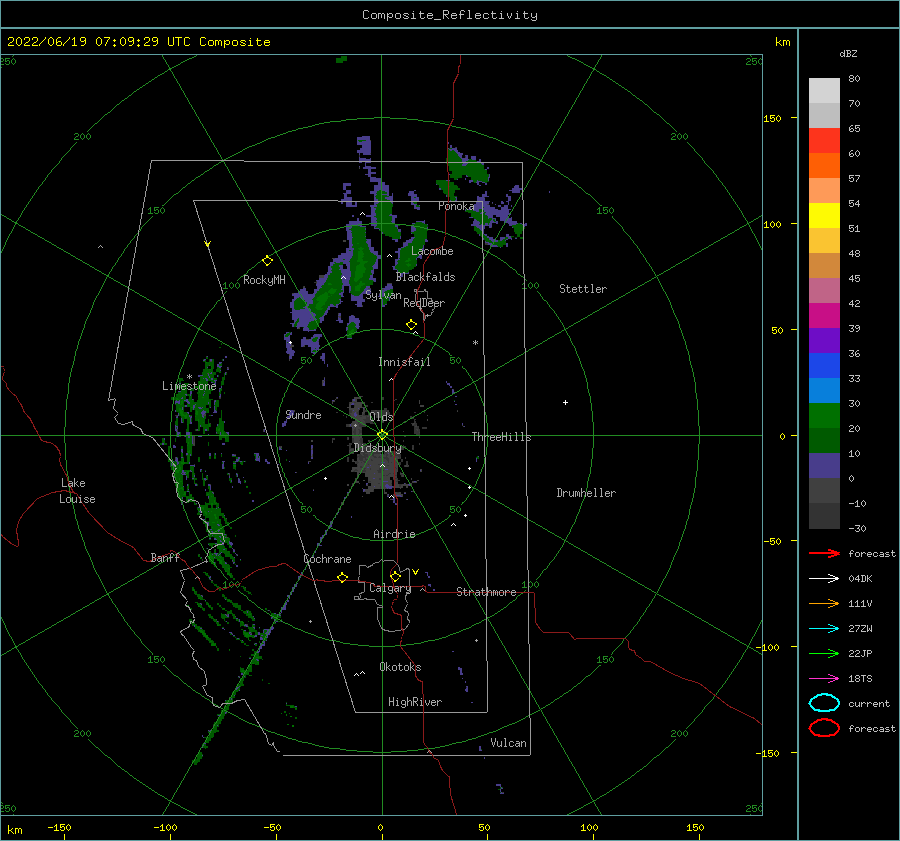
Task: Click the red swatch in dBZ legend
Action: pos(824,140)
